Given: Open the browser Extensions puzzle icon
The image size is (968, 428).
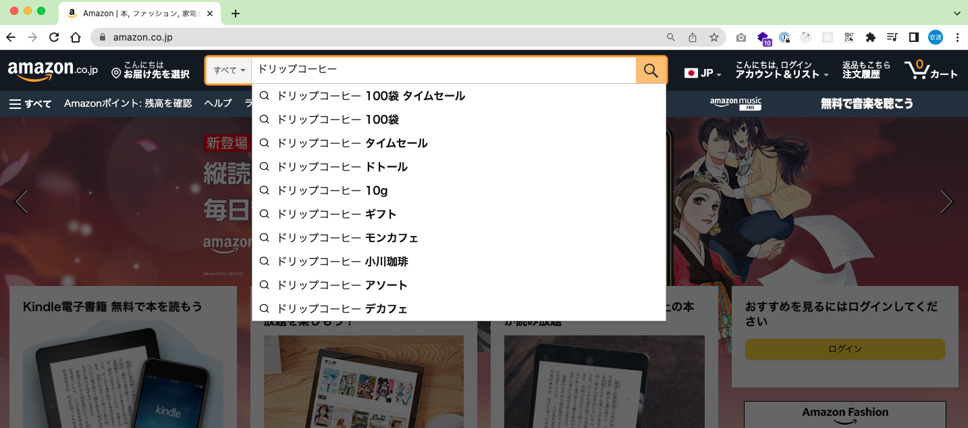Looking at the screenshot, I should pos(870,37).
